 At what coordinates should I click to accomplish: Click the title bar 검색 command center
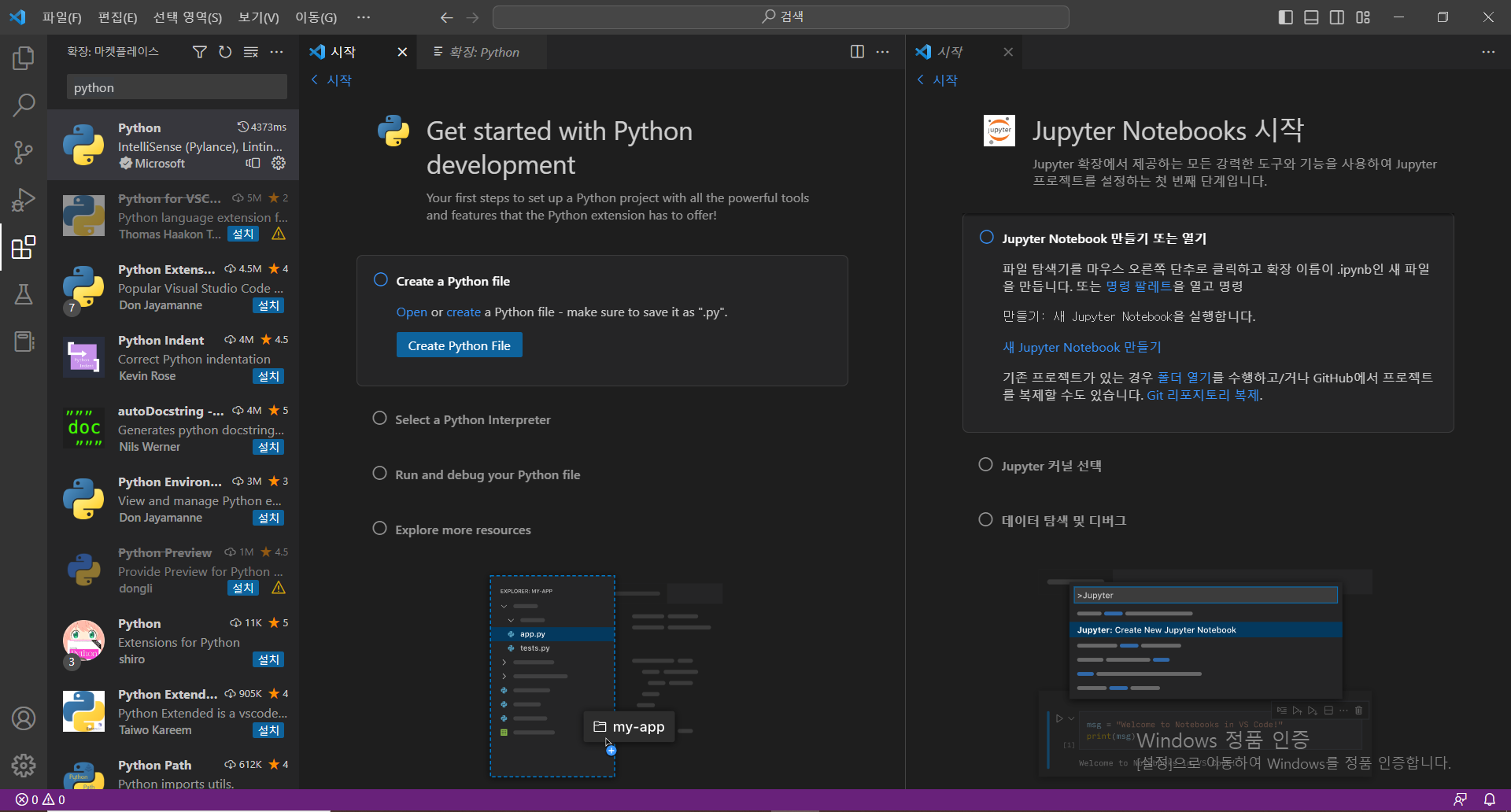pos(781,17)
